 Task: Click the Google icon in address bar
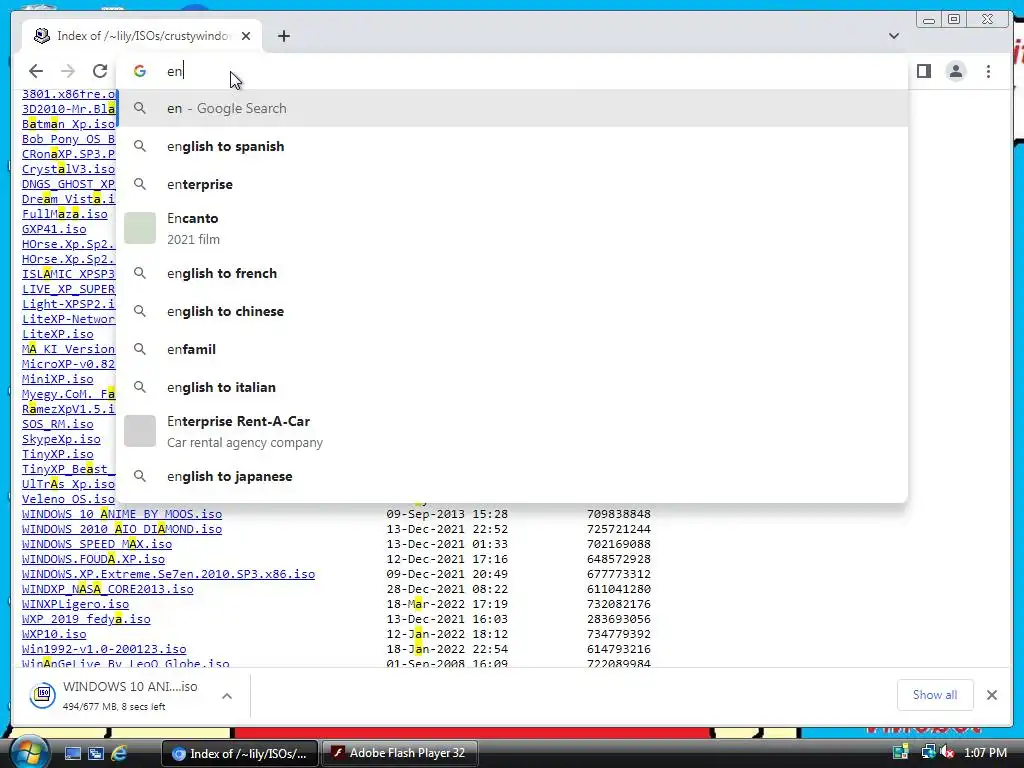click(140, 71)
